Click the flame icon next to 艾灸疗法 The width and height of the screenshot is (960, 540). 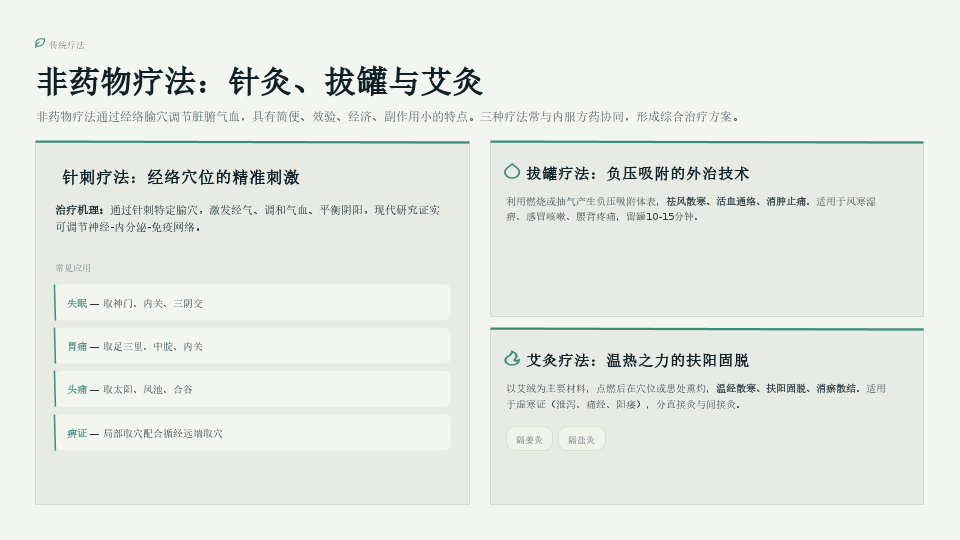point(512,359)
